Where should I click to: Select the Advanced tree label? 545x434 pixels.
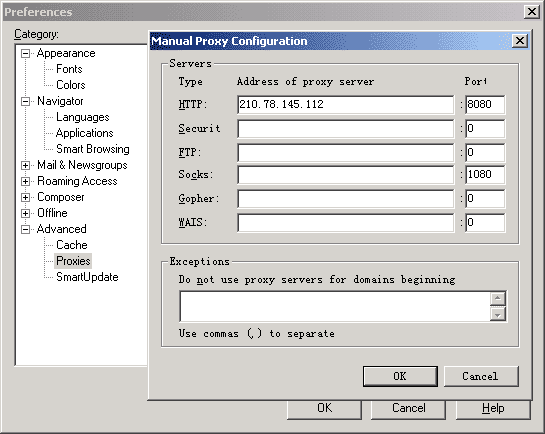click(62, 229)
